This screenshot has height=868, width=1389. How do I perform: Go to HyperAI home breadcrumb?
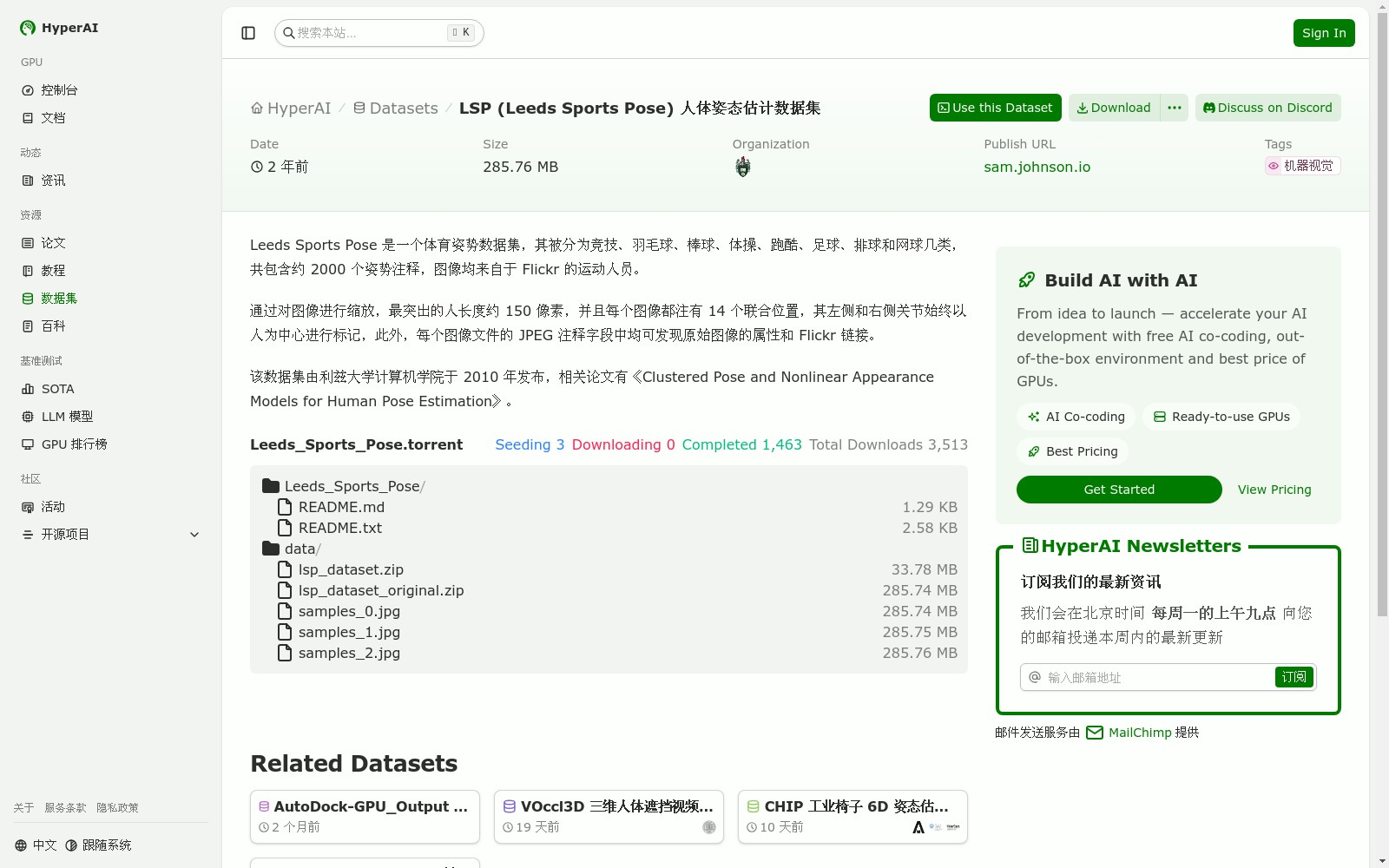coord(291,108)
